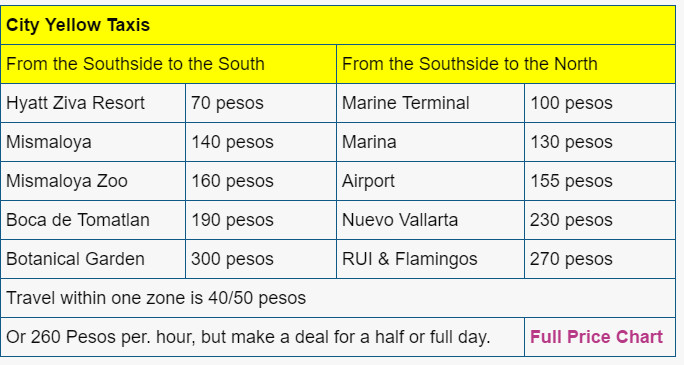Select the RUI & Flamingos cell

[430, 259]
